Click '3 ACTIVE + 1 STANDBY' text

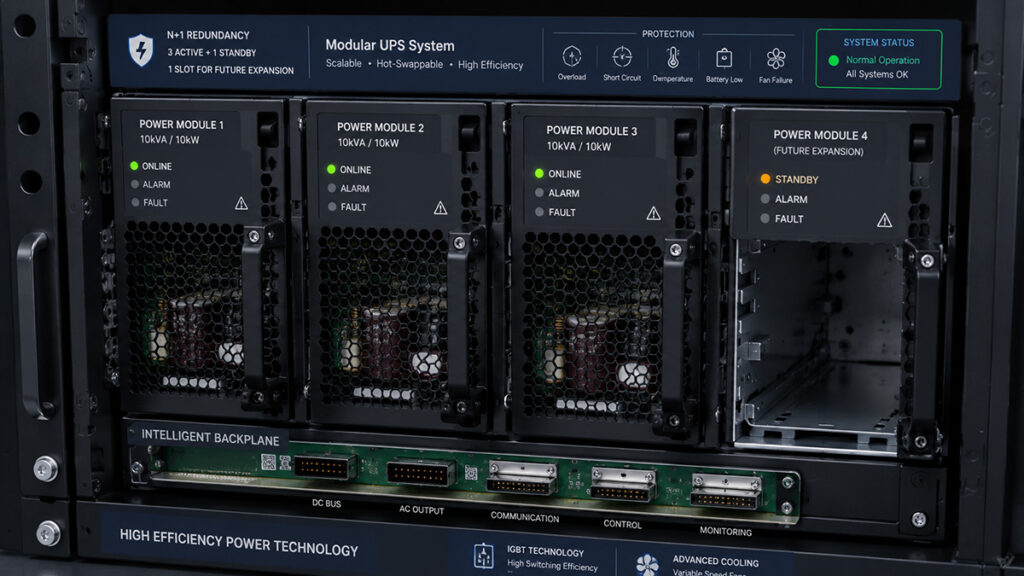click(x=212, y=52)
